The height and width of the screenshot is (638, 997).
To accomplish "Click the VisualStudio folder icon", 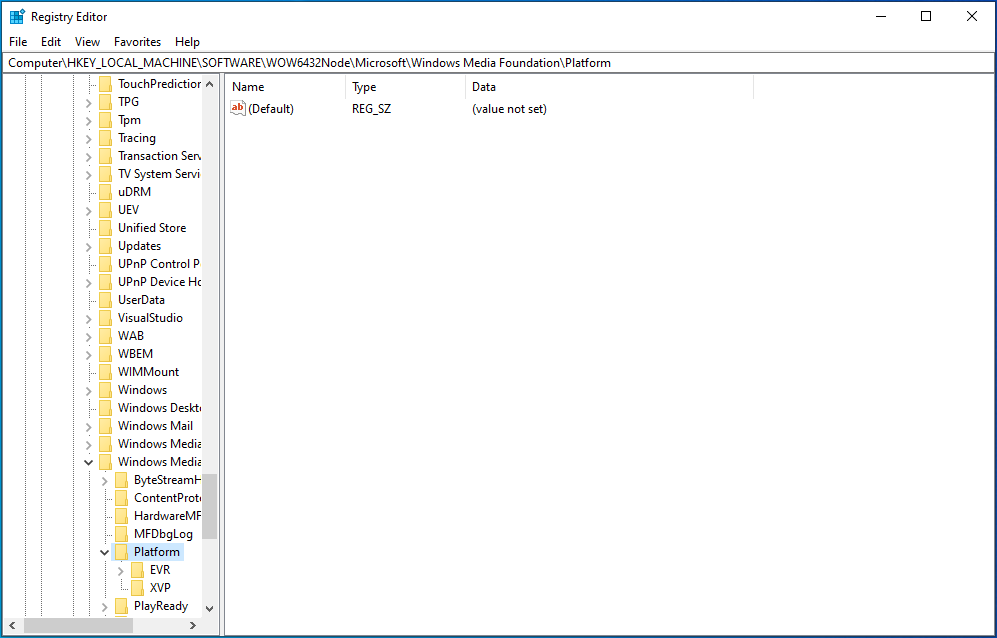I will click(105, 317).
